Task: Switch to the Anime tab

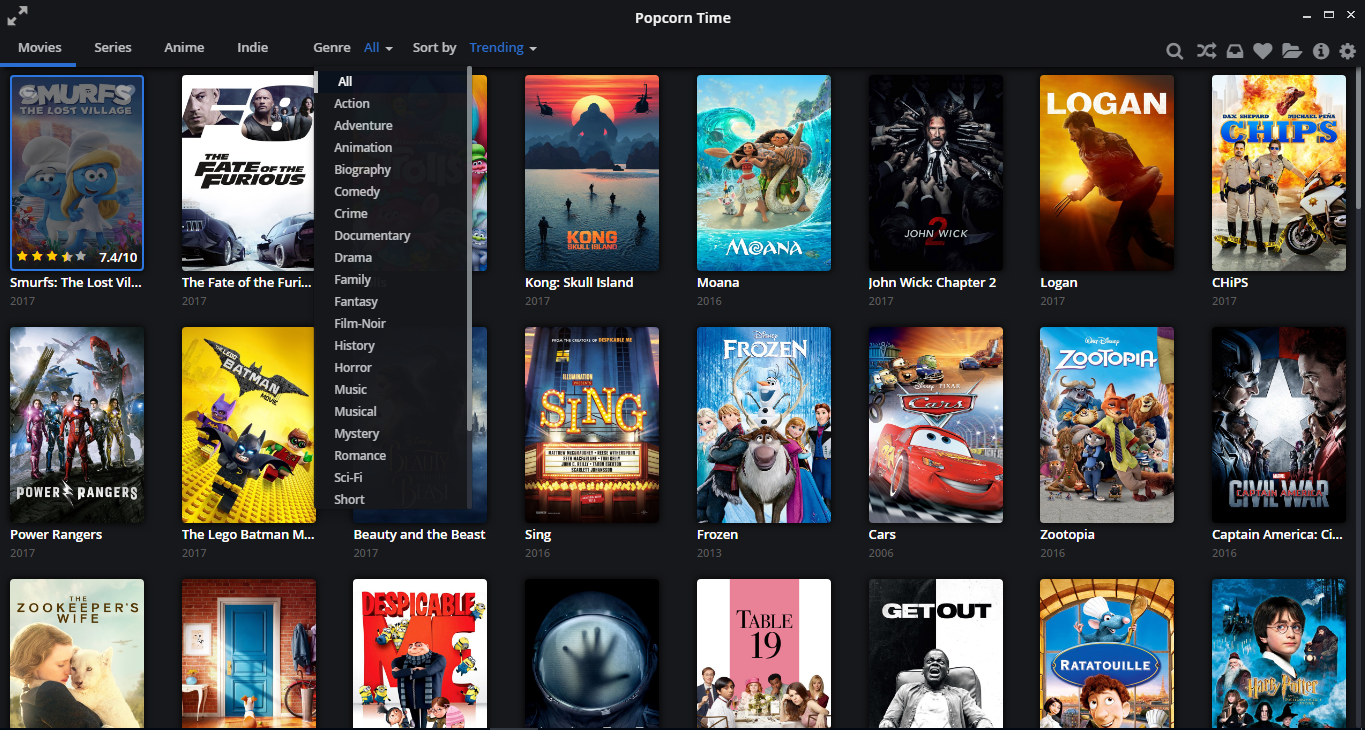Action: [x=184, y=47]
